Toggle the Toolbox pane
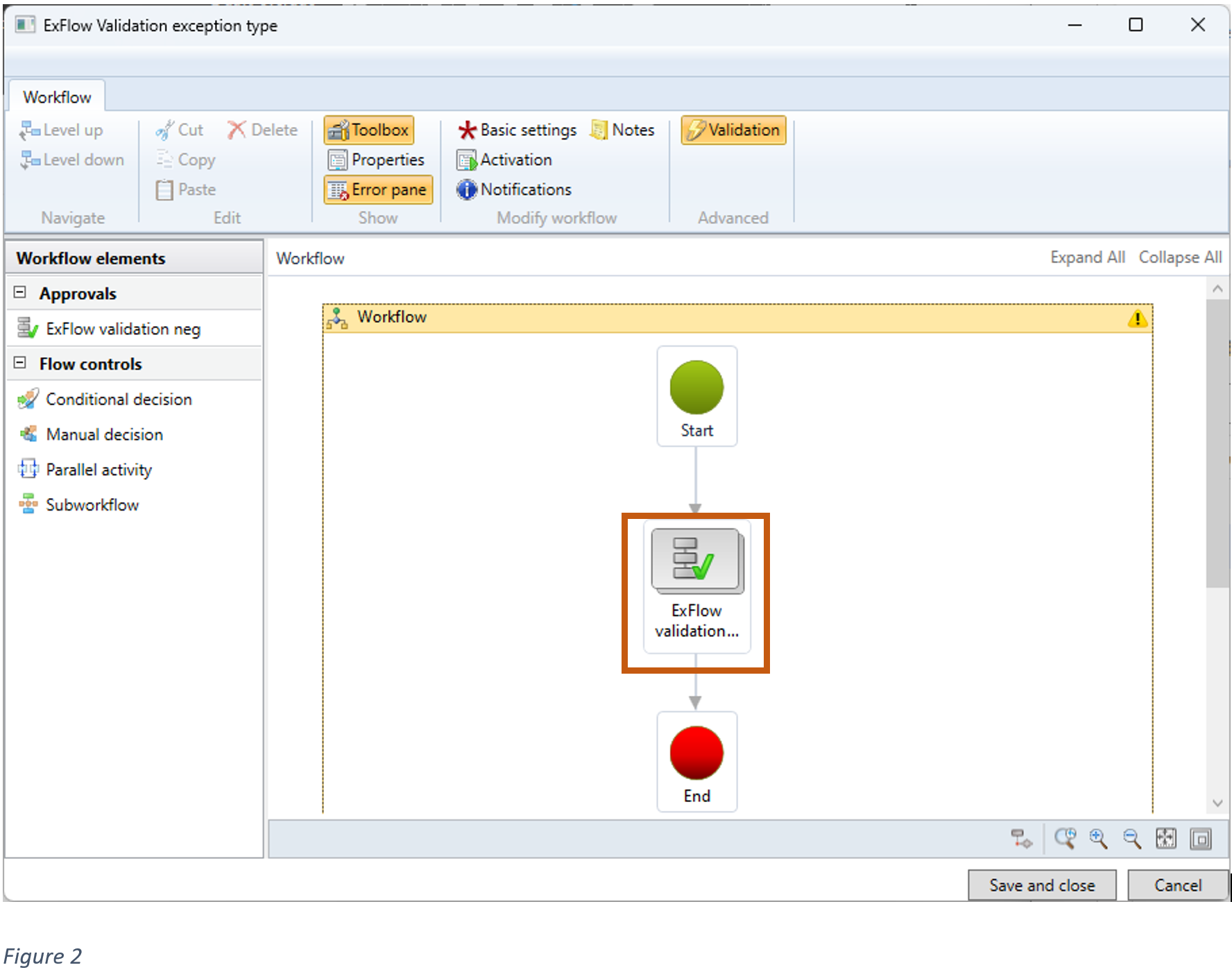Image resolution: width=1232 pixels, height=972 pixels. point(368,130)
